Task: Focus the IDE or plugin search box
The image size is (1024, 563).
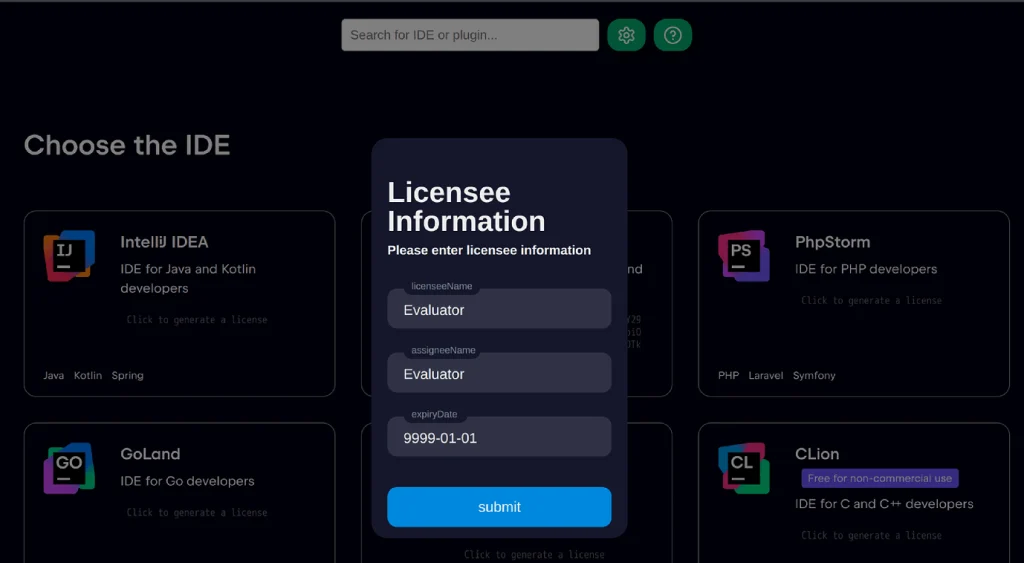Action: coord(470,35)
